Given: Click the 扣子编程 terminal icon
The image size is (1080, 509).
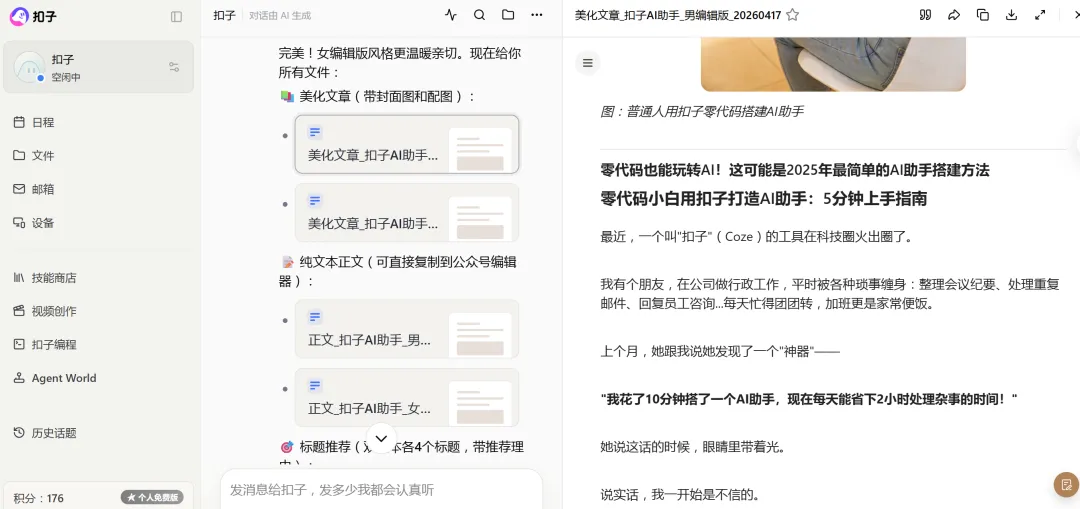Looking at the screenshot, I should click(x=19, y=344).
